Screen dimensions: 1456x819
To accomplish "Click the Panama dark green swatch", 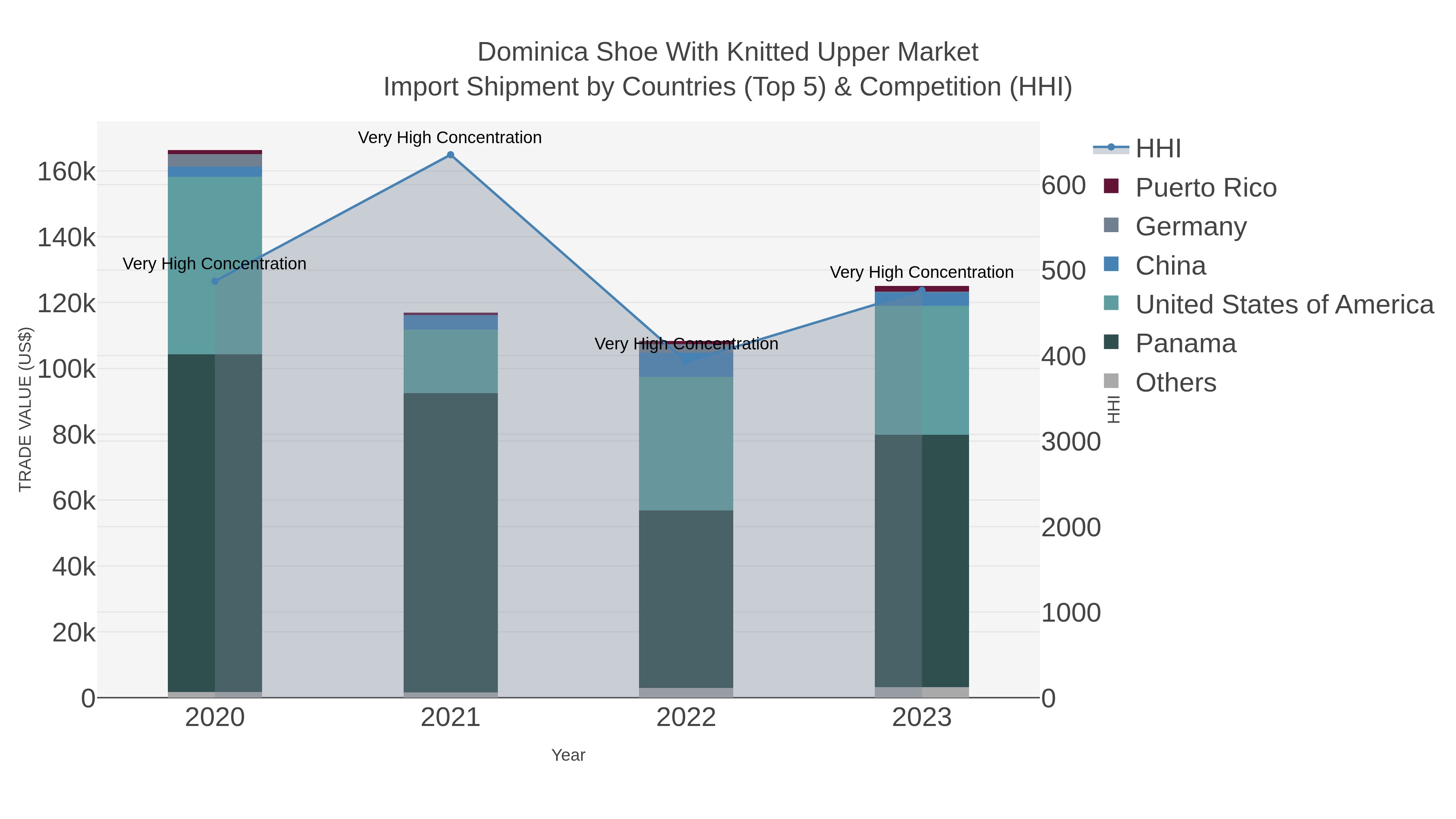I will tap(1111, 342).
